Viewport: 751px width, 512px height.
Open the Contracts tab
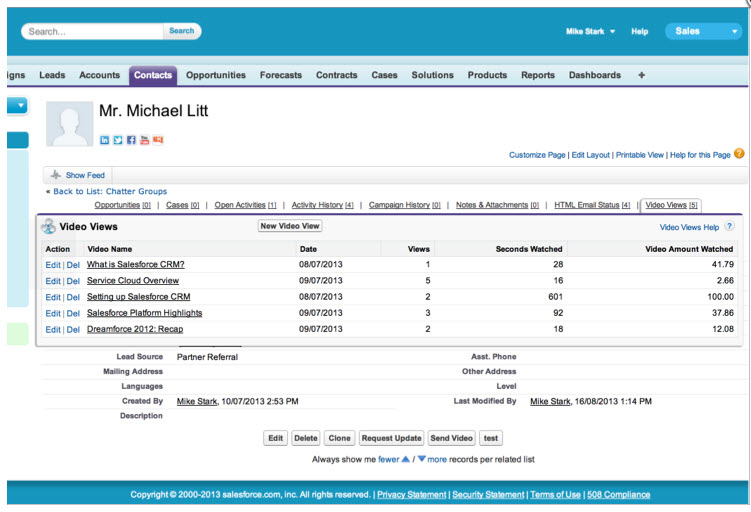(336, 75)
